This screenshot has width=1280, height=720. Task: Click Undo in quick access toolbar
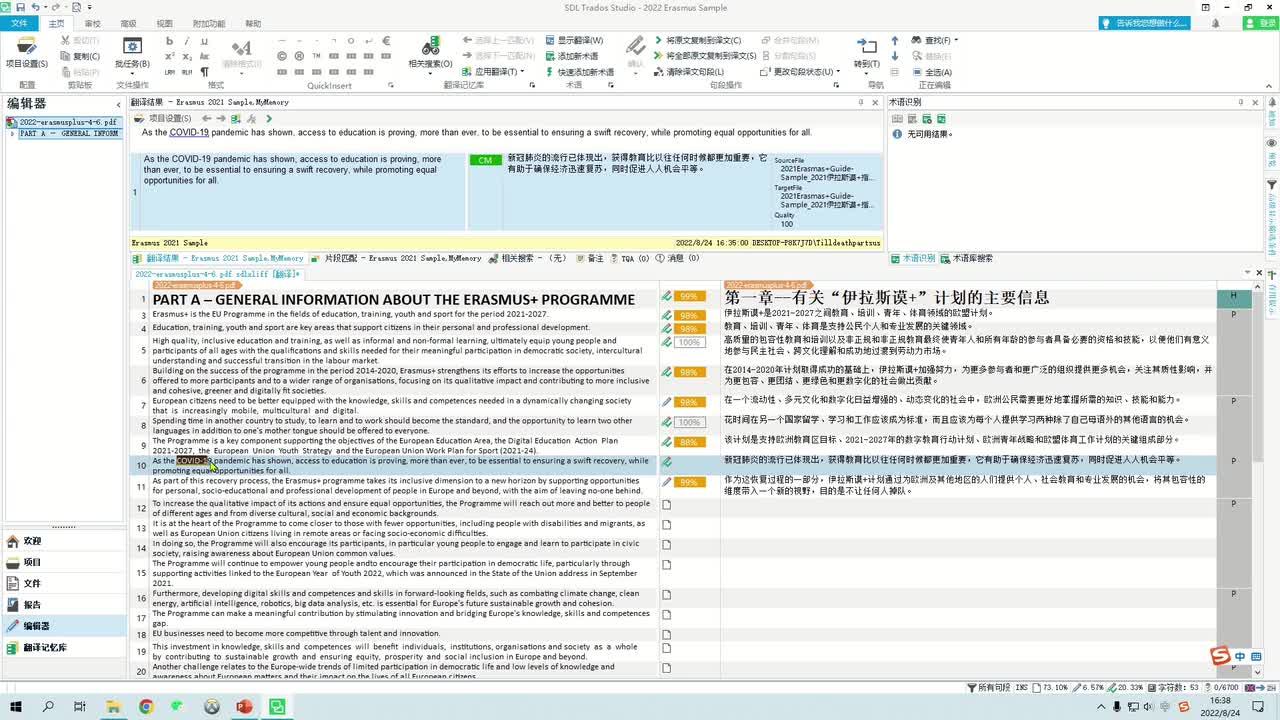pos(36,7)
